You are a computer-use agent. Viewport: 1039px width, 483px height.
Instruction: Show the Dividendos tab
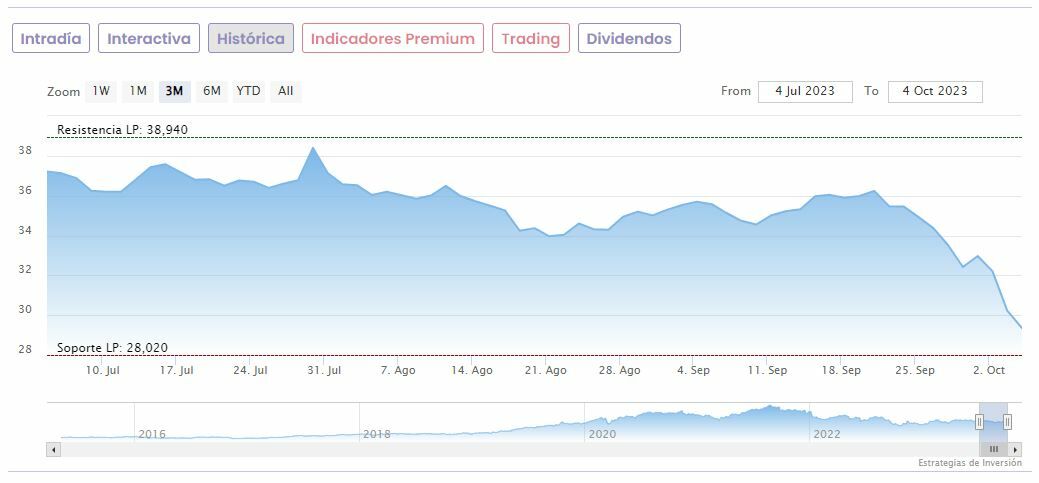coord(629,39)
